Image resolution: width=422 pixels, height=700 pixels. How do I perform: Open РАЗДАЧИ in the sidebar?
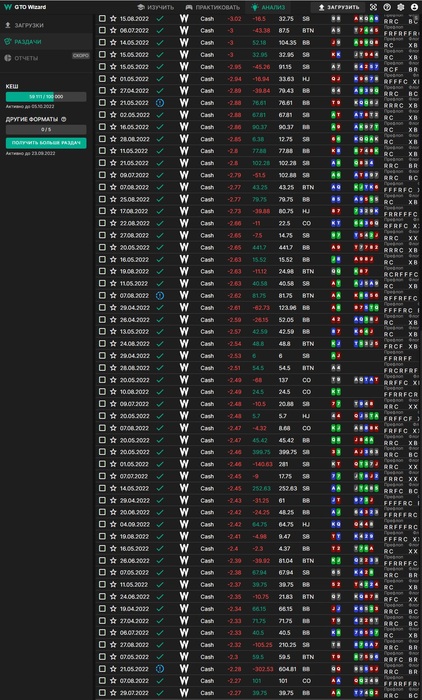[46, 42]
